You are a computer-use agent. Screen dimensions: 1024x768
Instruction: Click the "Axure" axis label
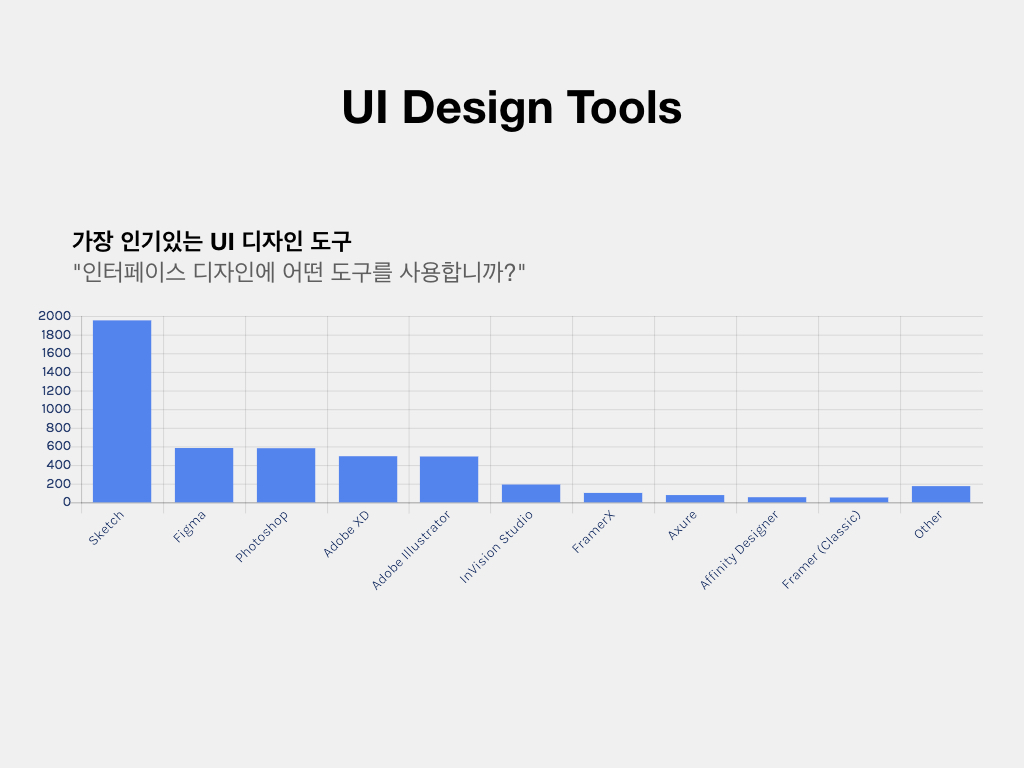tap(682, 526)
